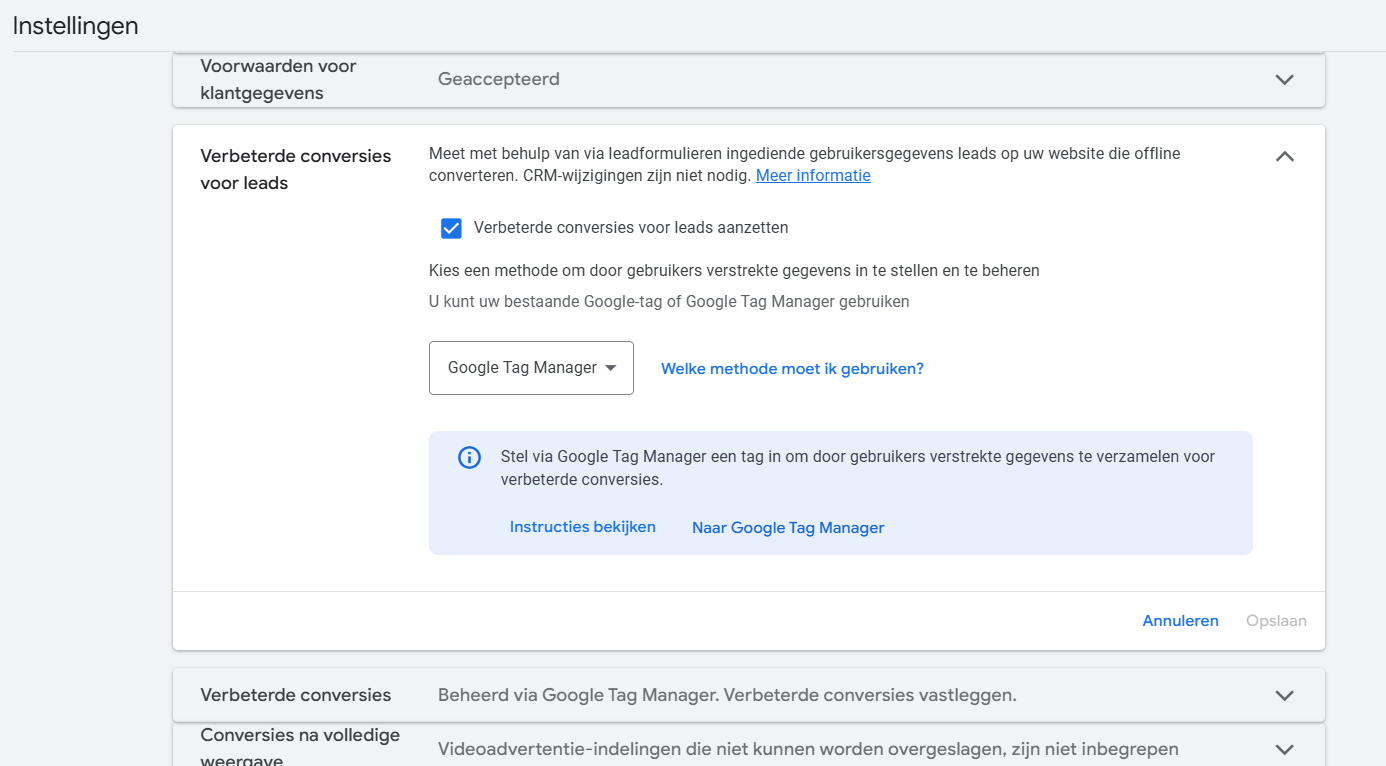Image resolution: width=1386 pixels, height=766 pixels.
Task: Click the info icon in the blue notice
Action: click(469, 458)
